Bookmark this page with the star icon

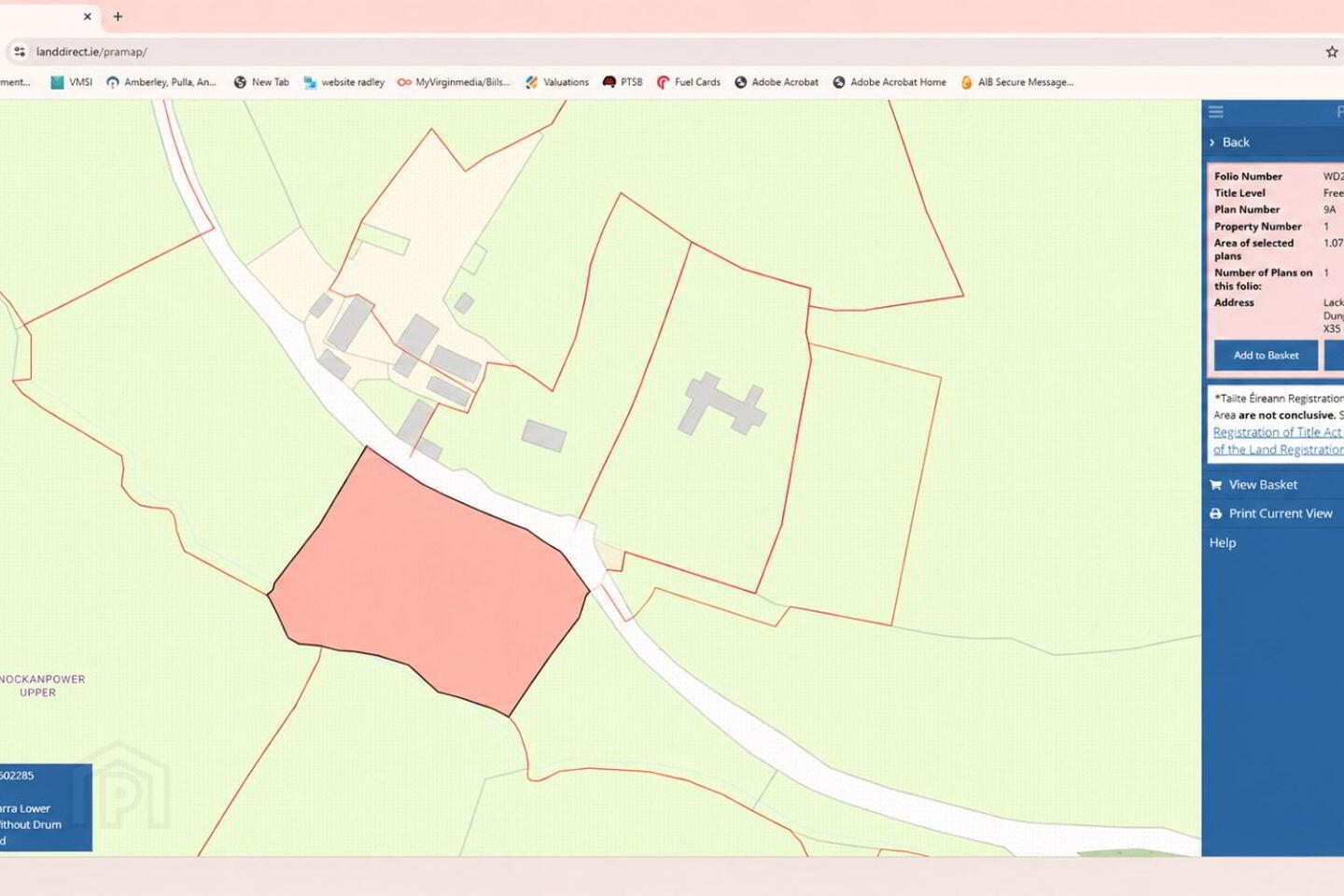pyautogui.click(x=1332, y=51)
